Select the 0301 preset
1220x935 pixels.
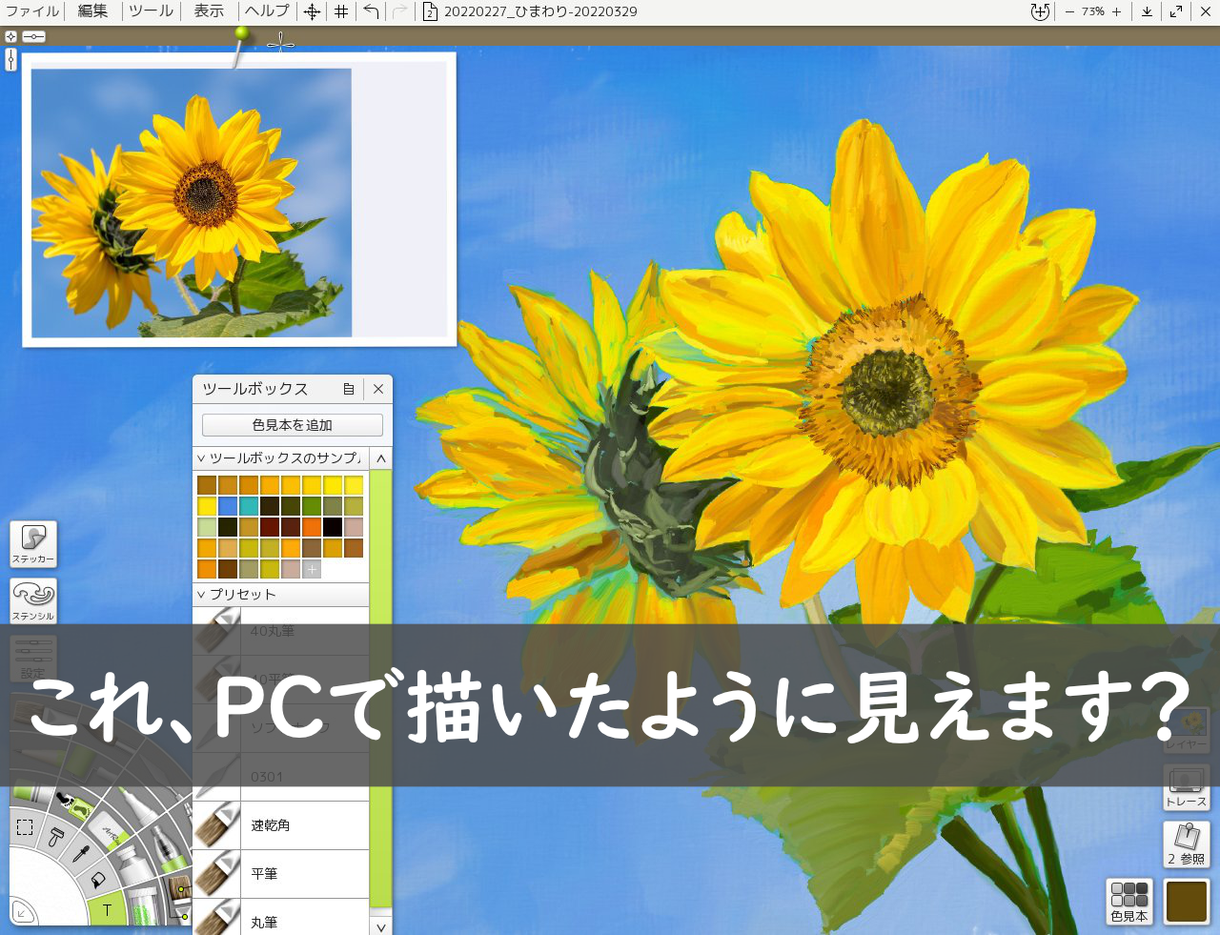[280, 776]
